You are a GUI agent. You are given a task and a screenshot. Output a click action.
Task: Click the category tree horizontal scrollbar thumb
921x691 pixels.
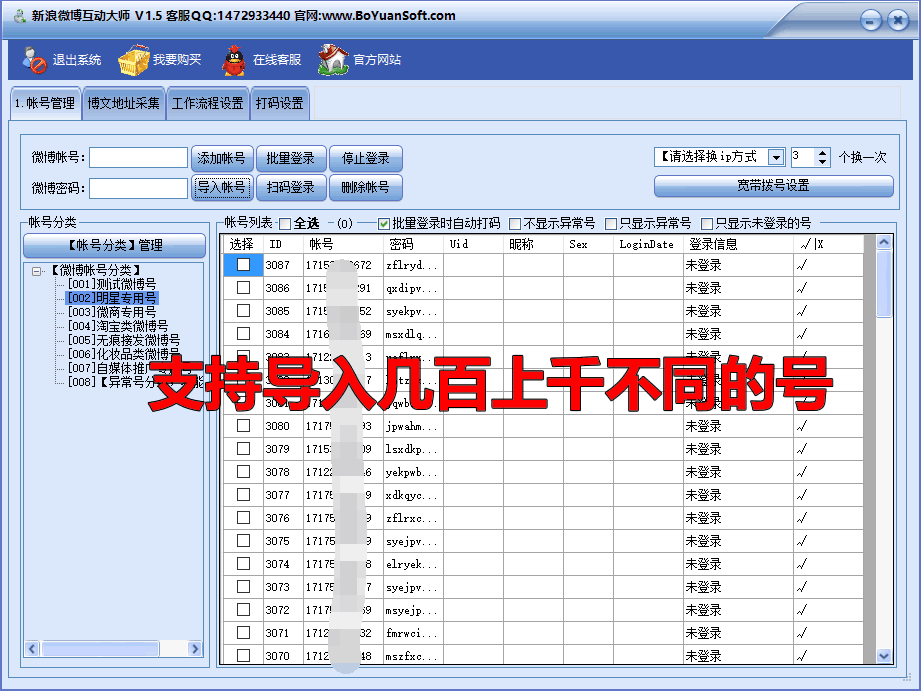(x=100, y=649)
